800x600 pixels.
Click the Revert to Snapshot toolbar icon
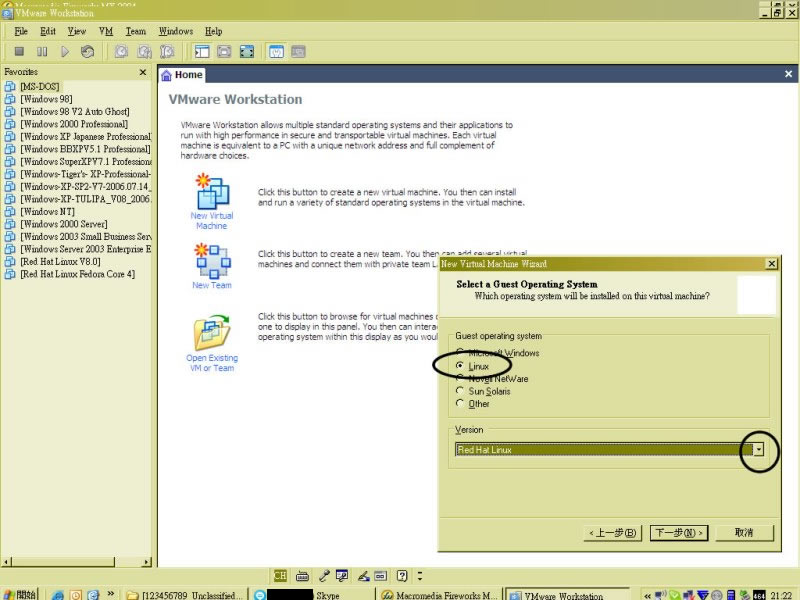[x=144, y=52]
